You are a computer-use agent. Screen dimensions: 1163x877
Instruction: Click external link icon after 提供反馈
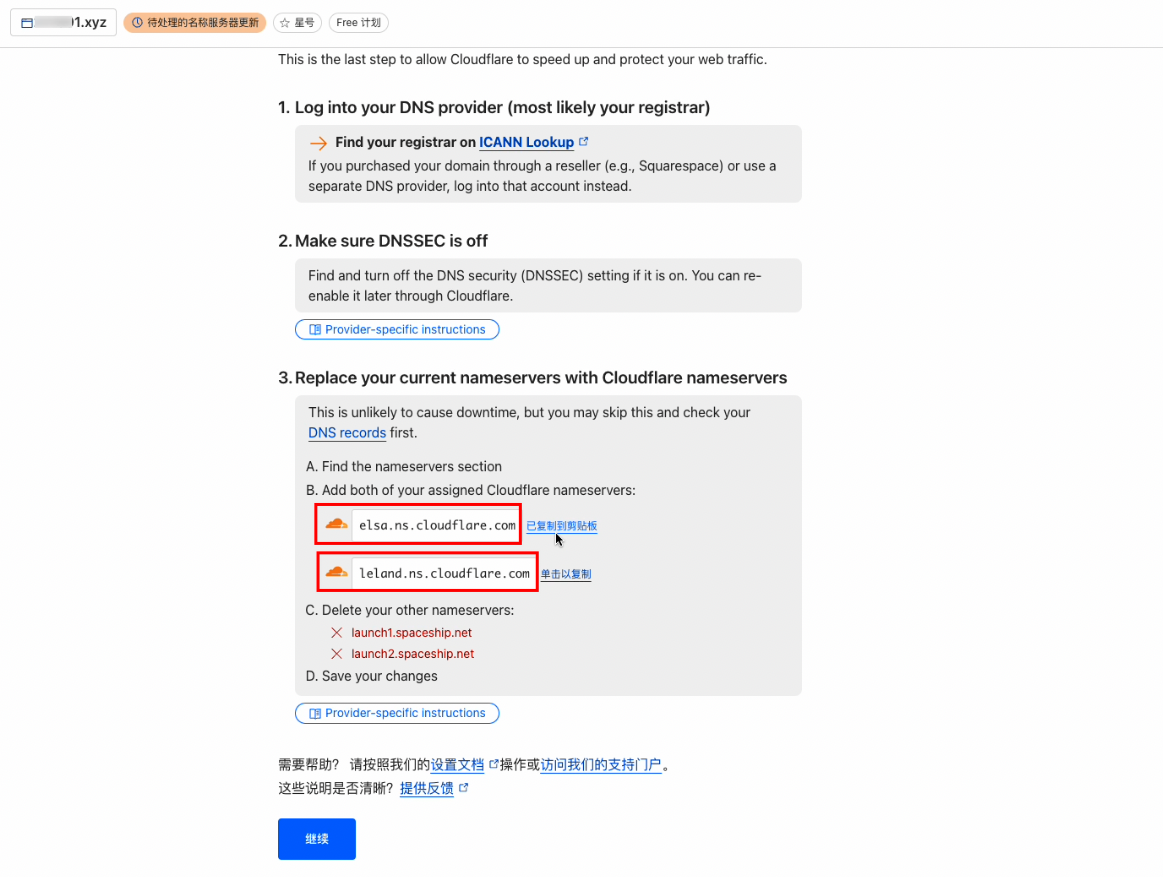coord(464,787)
